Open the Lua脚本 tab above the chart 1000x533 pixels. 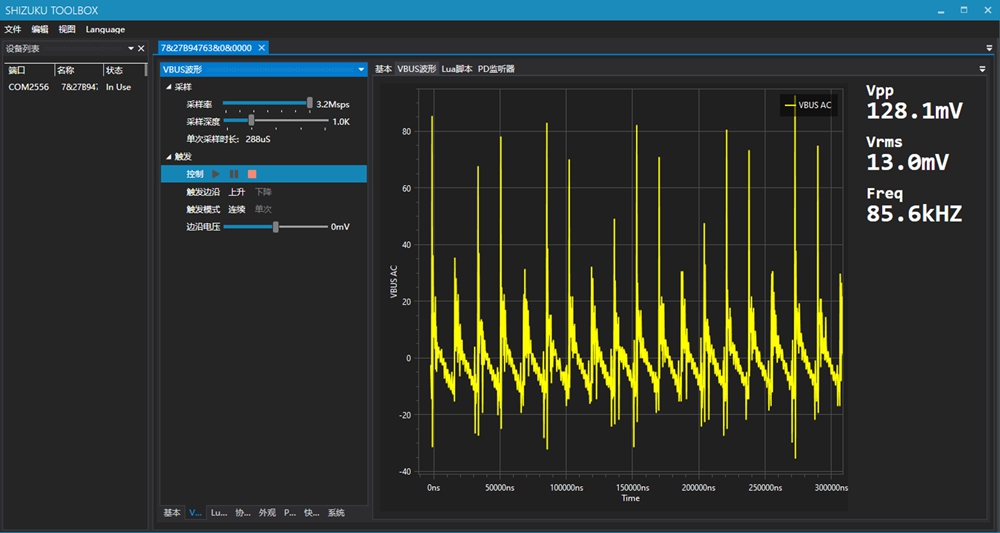[457, 69]
